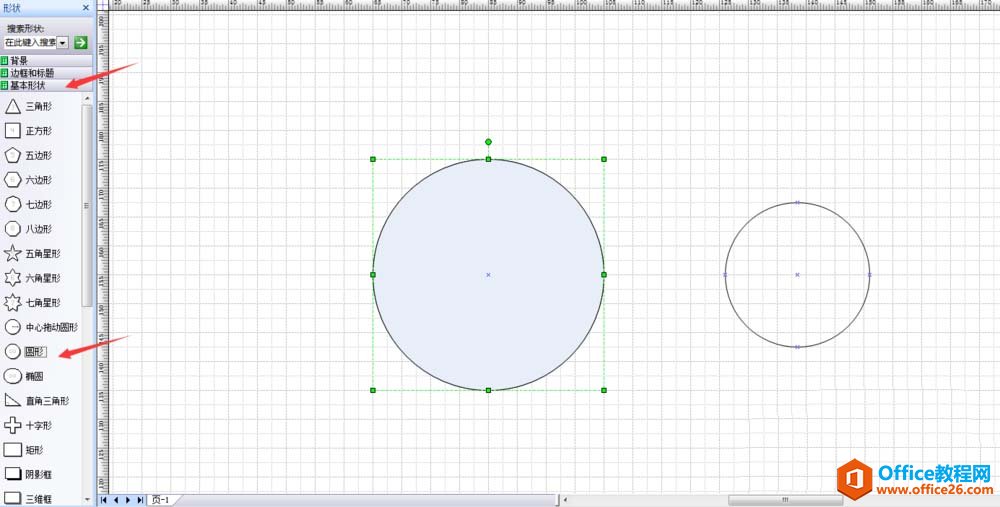1000x507 pixels.
Task: Select the 直角三角形 right triangle shape
Action: pos(36,400)
